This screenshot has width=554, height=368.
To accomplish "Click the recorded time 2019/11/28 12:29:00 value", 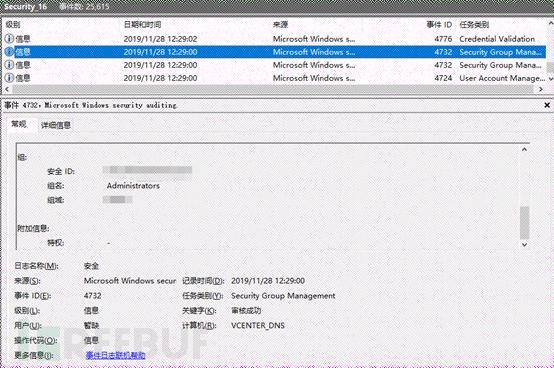I will point(268,281).
